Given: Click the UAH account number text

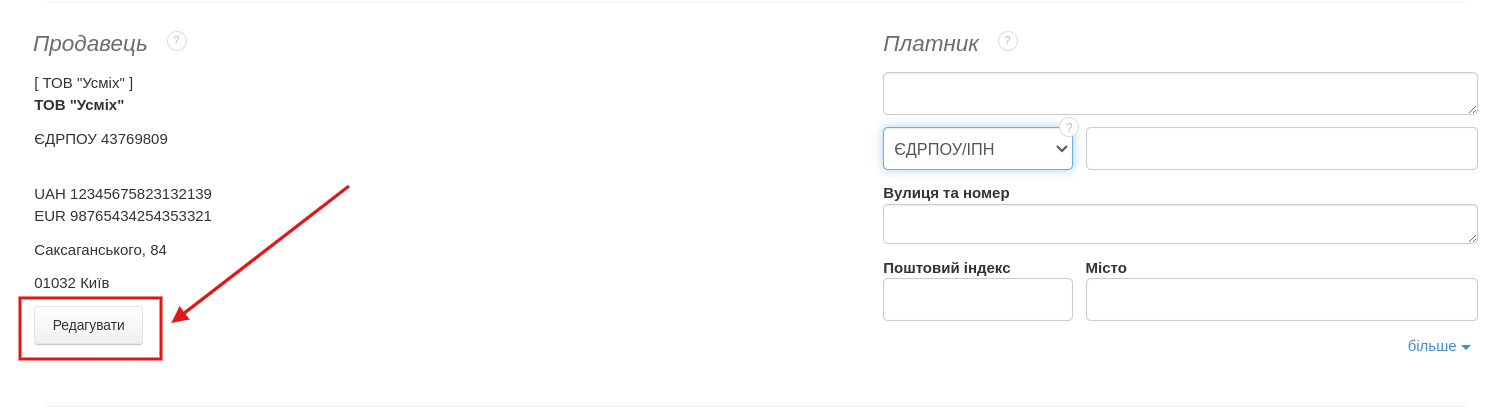Looking at the screenshot, I should tap(123, 194).
